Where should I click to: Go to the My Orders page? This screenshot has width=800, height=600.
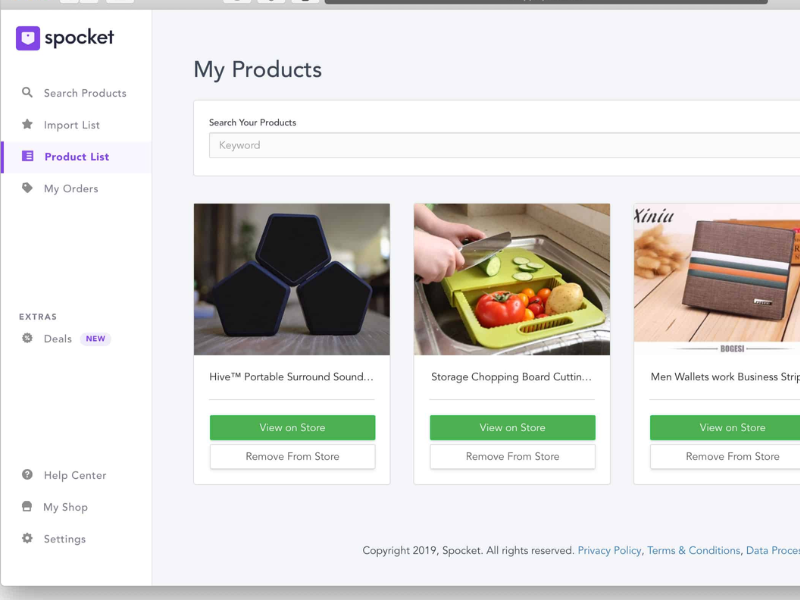[x=71, y=189]
